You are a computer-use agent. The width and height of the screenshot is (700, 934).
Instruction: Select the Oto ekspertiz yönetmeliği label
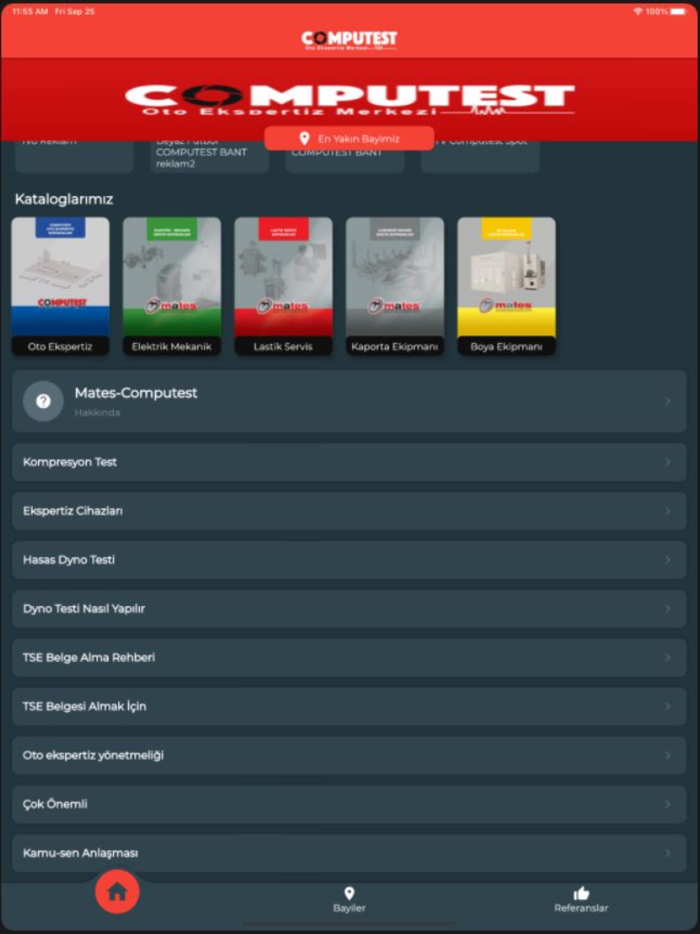click(x=93, y=755)
